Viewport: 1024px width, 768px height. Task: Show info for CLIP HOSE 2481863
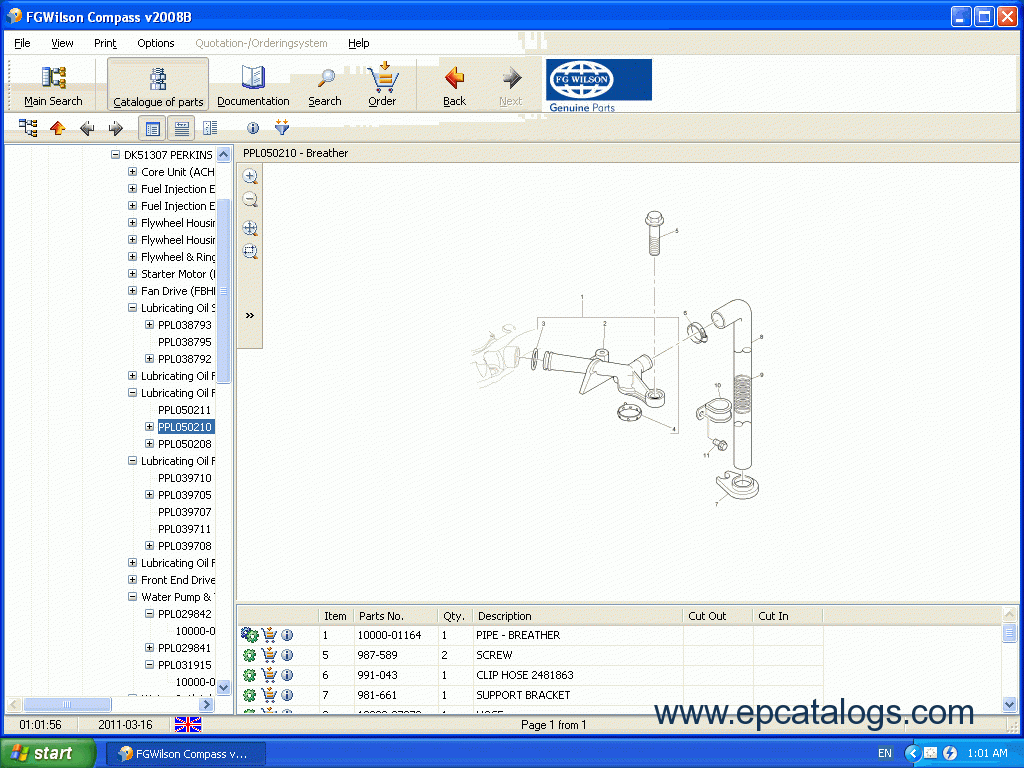pos(287,675)
